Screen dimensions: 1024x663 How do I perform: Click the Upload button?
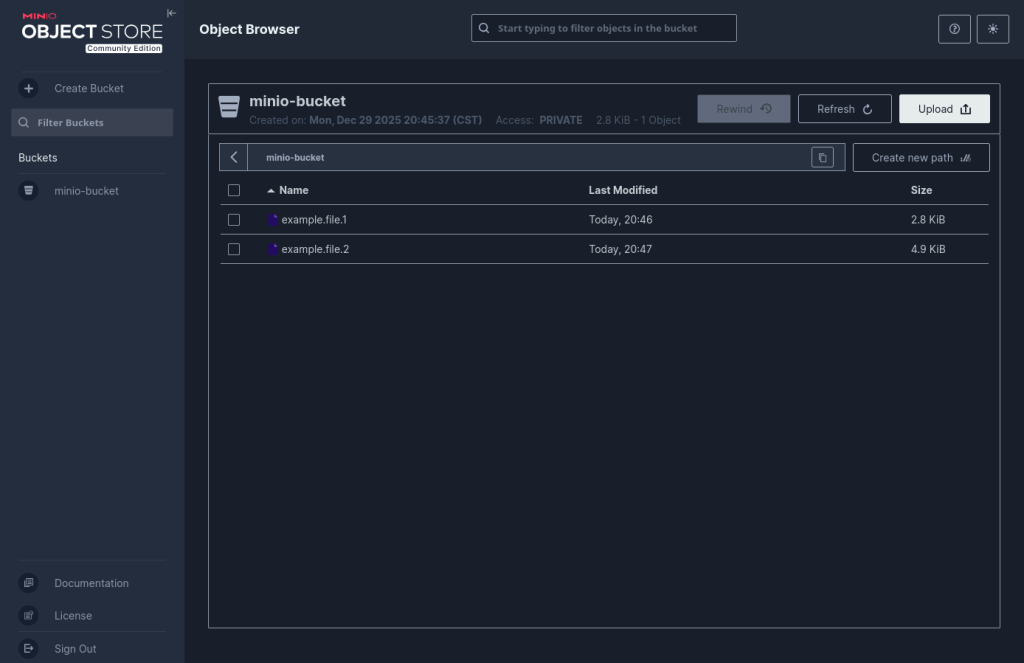944,109
